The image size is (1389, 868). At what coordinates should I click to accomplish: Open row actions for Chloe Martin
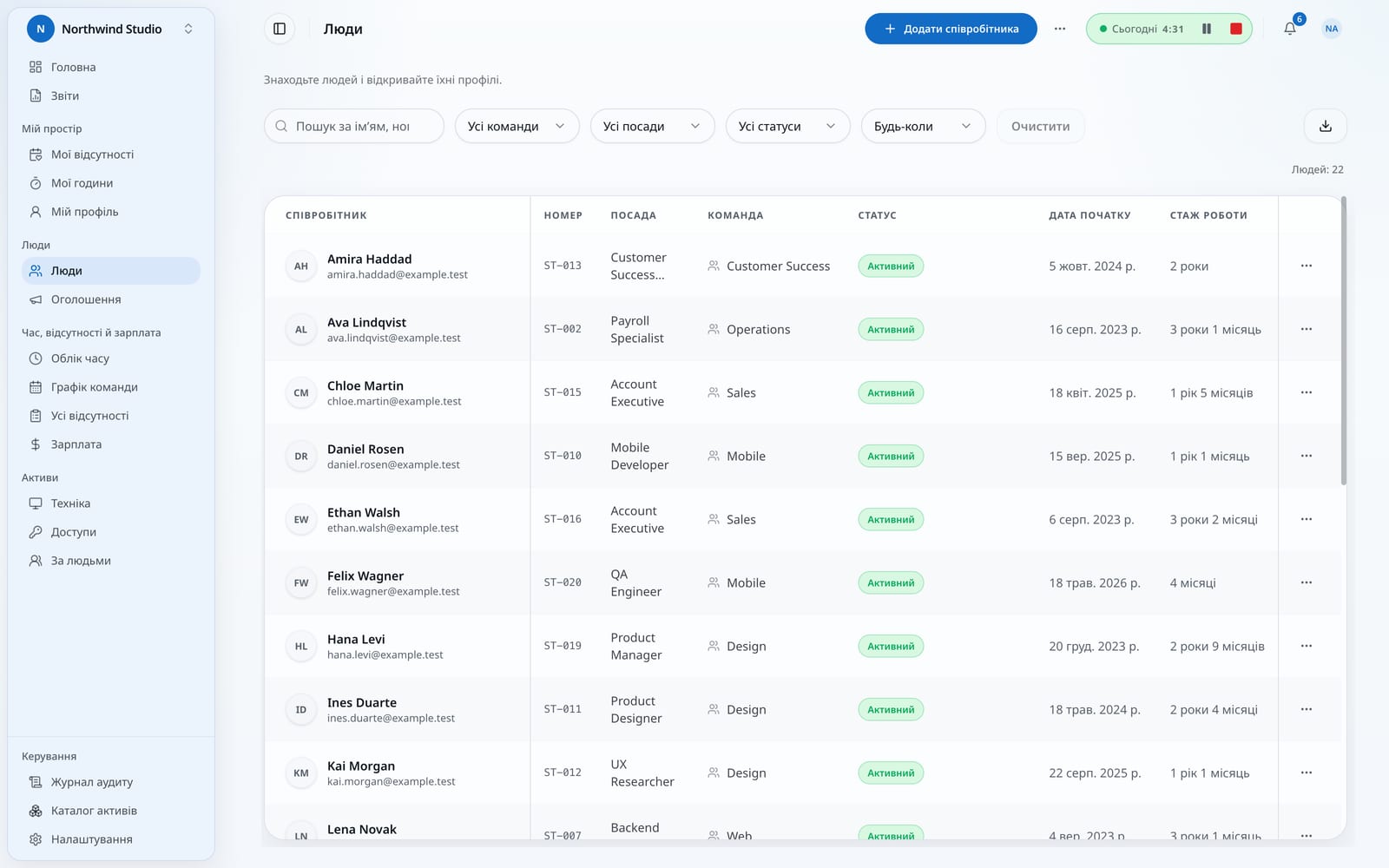coord(1307,392)
